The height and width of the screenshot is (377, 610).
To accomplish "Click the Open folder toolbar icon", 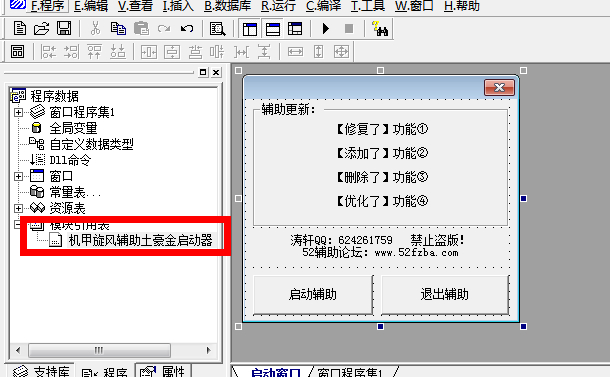I will 42,28.
